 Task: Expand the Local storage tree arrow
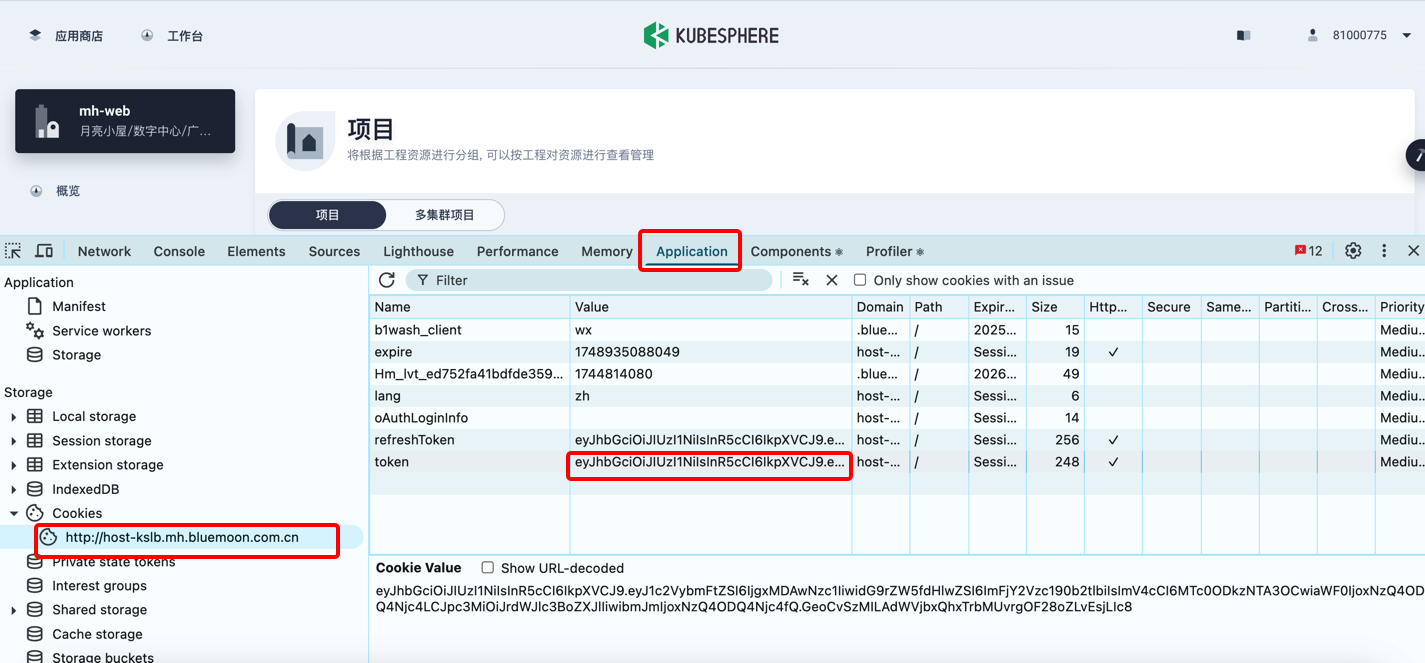coord(13,417)
